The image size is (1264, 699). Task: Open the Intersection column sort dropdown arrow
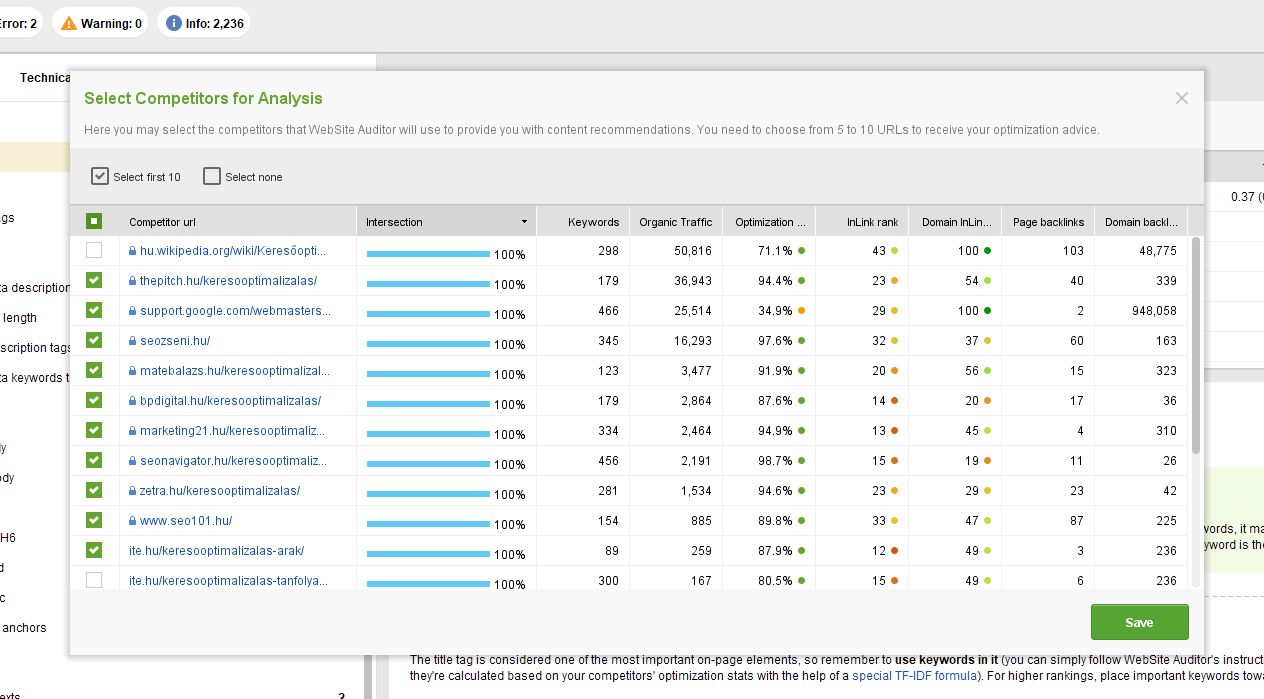[524, 222]
